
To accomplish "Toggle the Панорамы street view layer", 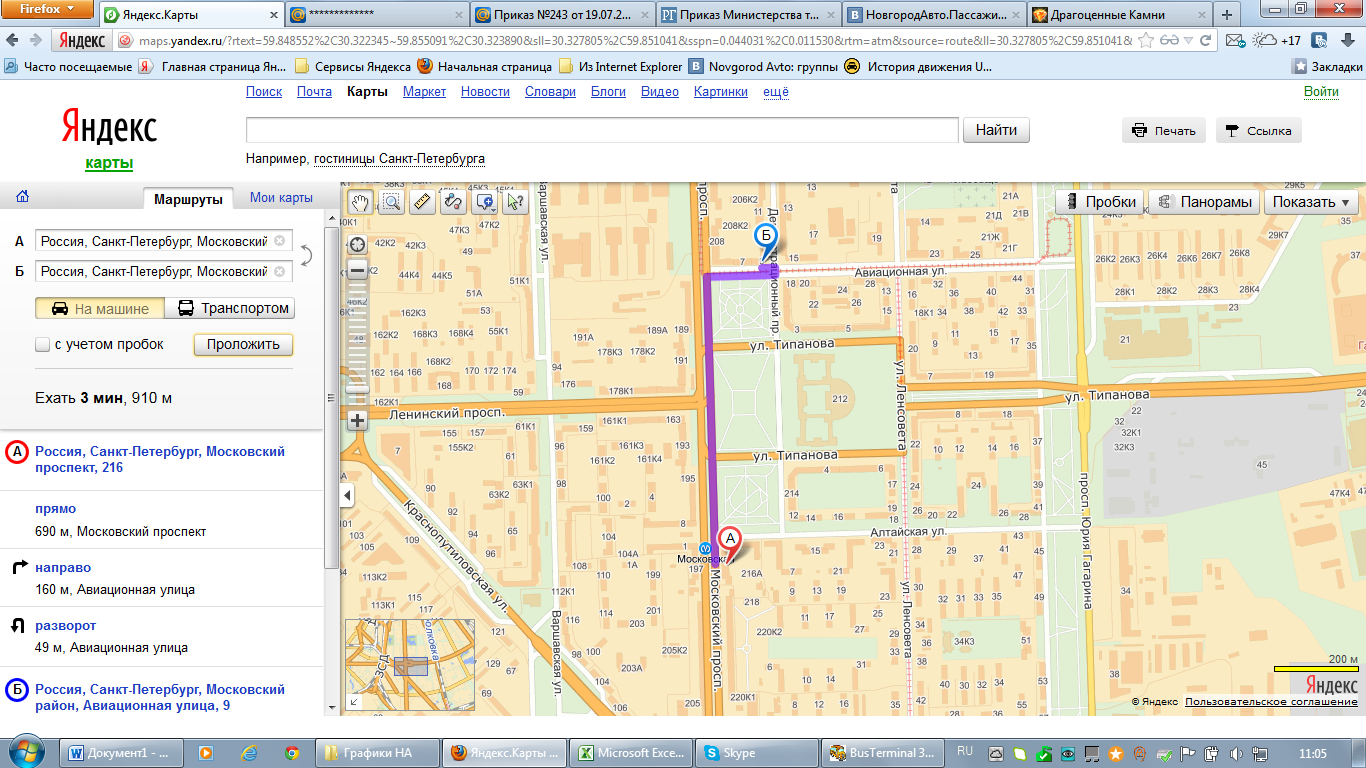I will tap(1204, 202).
